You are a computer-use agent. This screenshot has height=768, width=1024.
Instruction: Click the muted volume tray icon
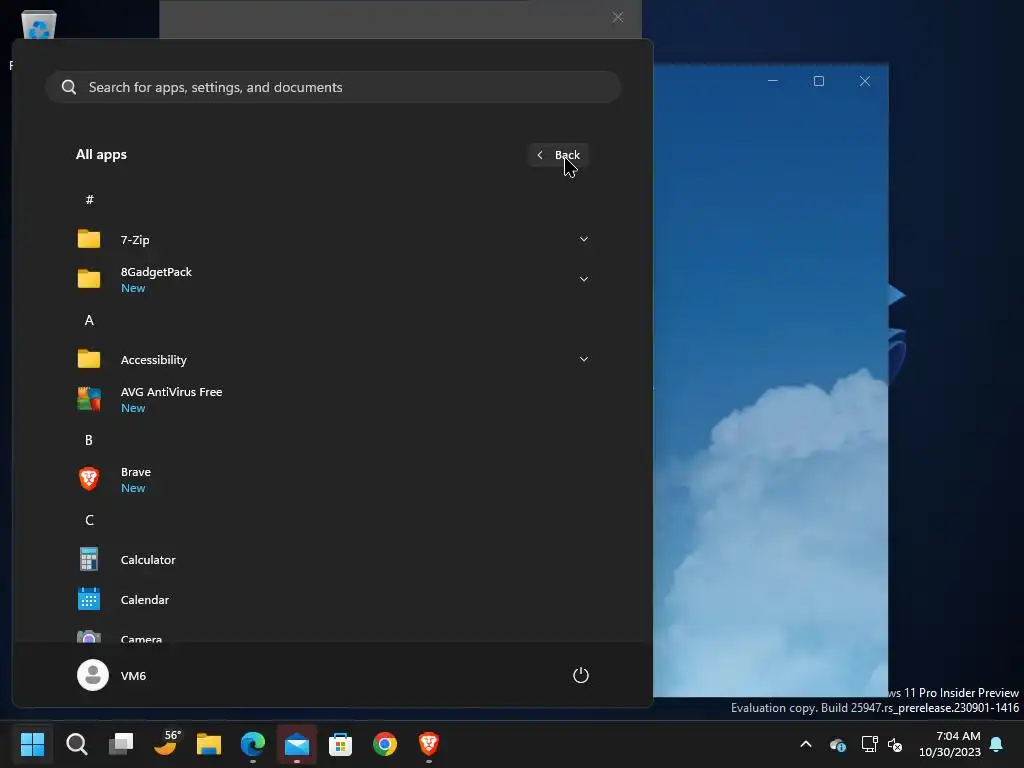(x=895, y=744)
